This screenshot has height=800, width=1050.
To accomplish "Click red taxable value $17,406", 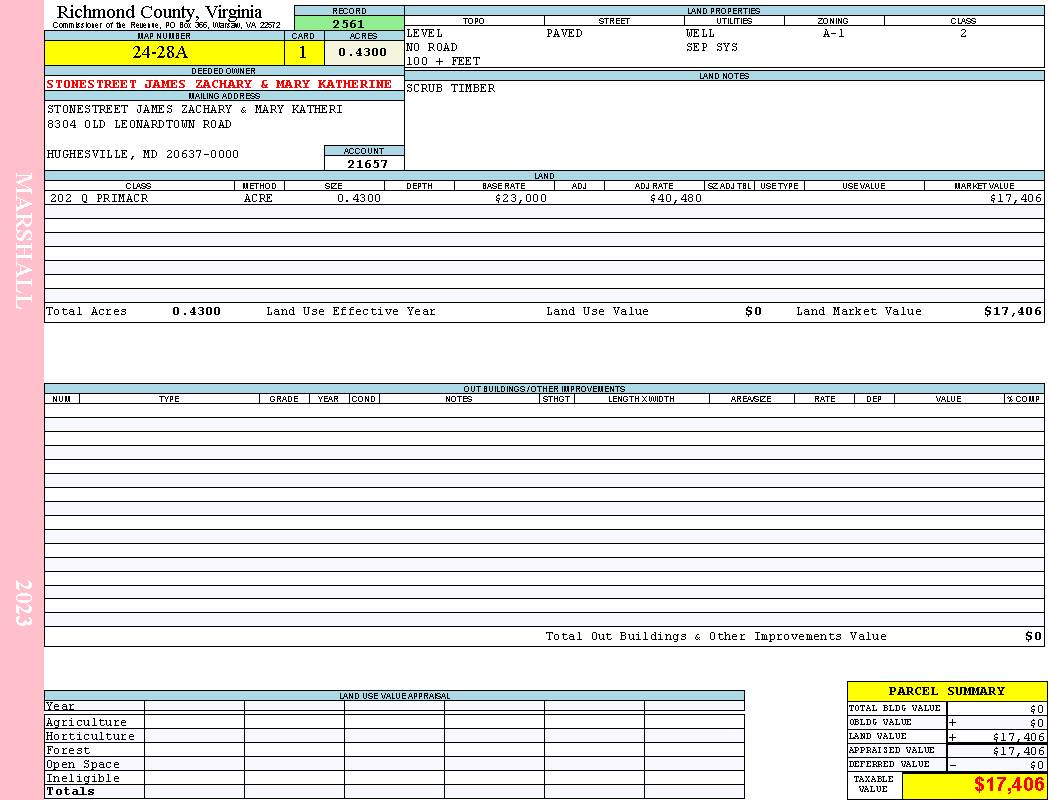I will point(1008,784).
